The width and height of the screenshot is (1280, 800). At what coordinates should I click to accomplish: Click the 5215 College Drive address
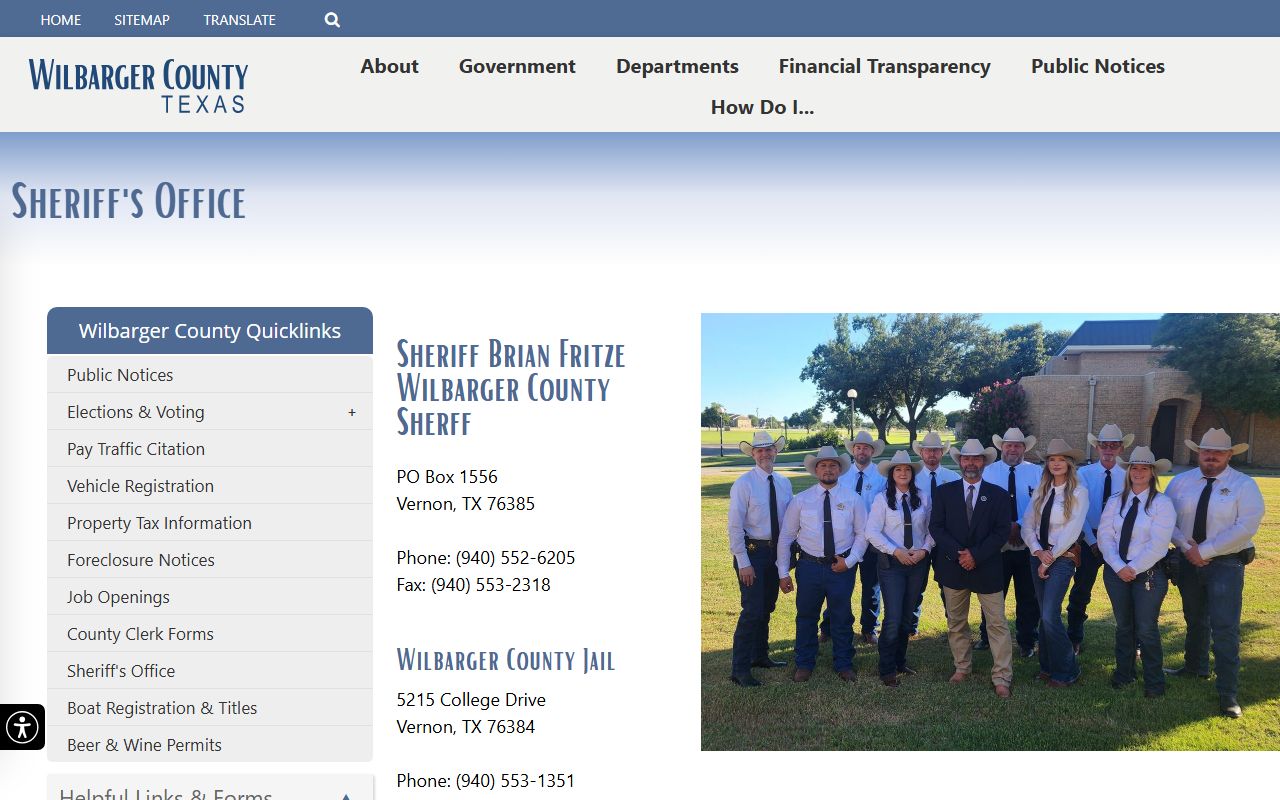[471, 700]
